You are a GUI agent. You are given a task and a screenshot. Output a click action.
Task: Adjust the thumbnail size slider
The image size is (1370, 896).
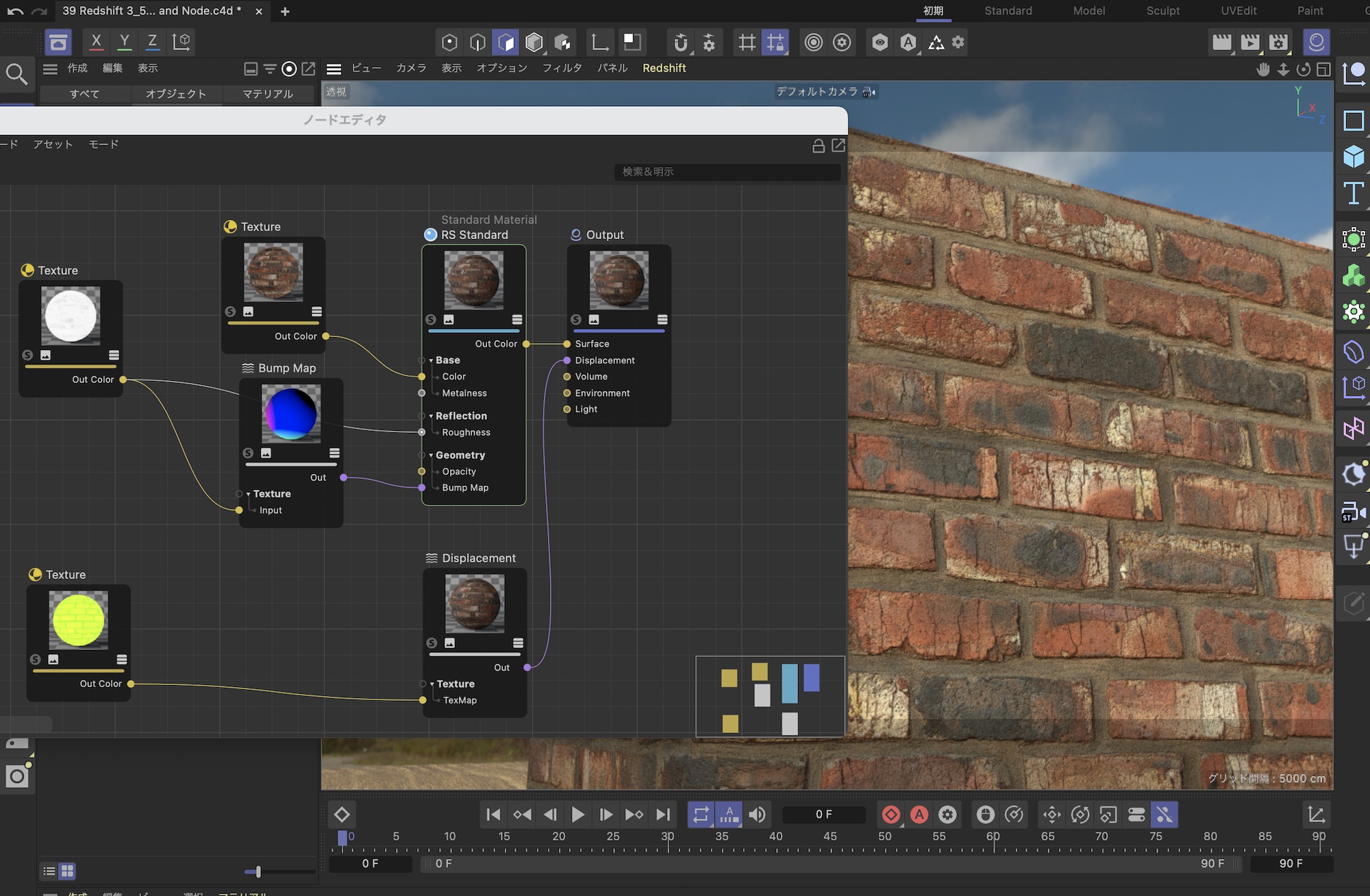[x=258, y=871]
